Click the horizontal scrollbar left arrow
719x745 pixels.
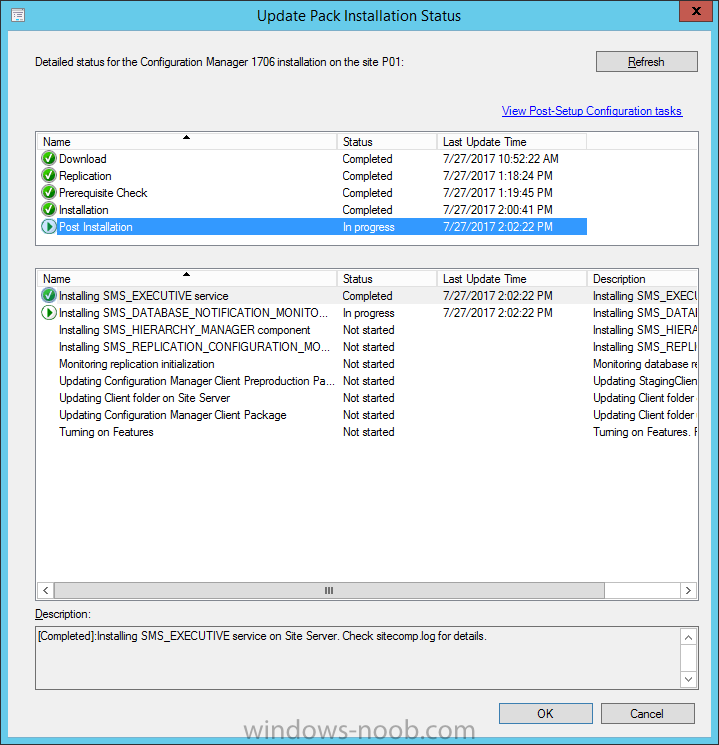tap(46, 591)
